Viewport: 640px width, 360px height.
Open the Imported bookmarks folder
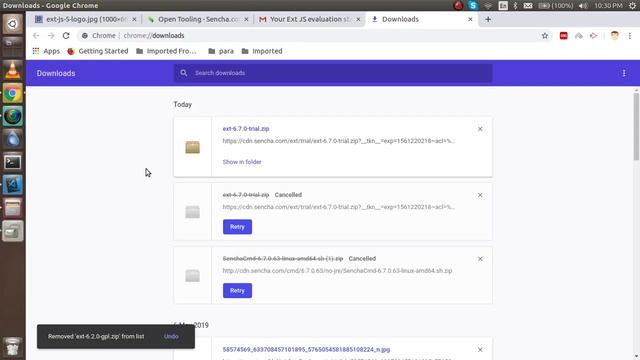tap(262, 51)
